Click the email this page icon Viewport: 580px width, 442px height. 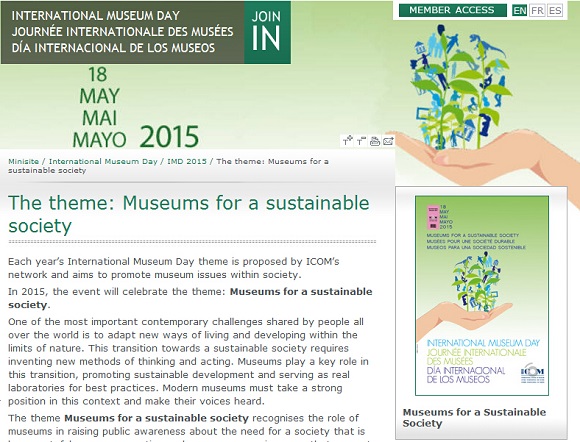pyautogui.click(x=388, y=141)
